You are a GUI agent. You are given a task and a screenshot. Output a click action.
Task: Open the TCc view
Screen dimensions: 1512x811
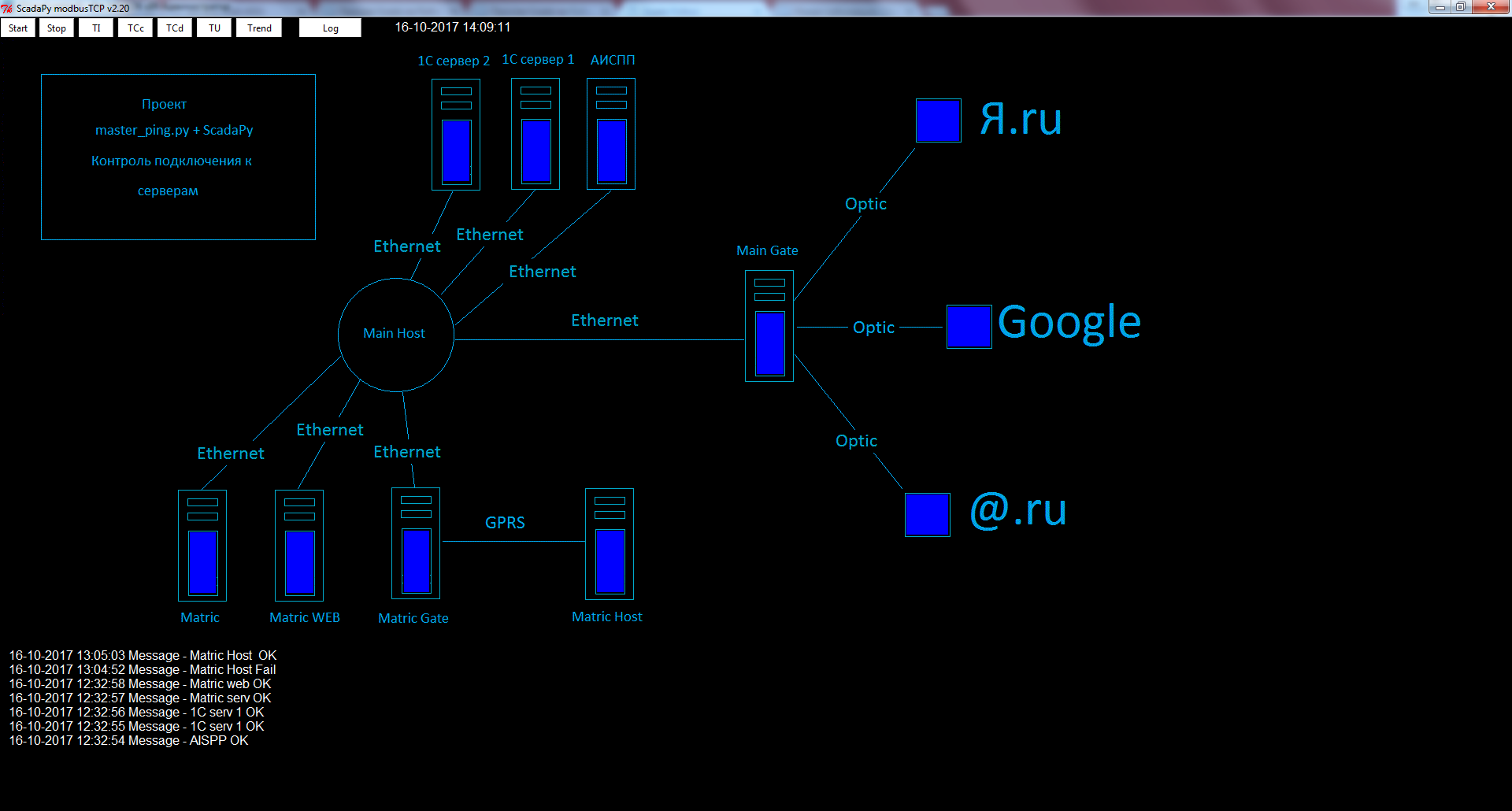coord(135,28)
